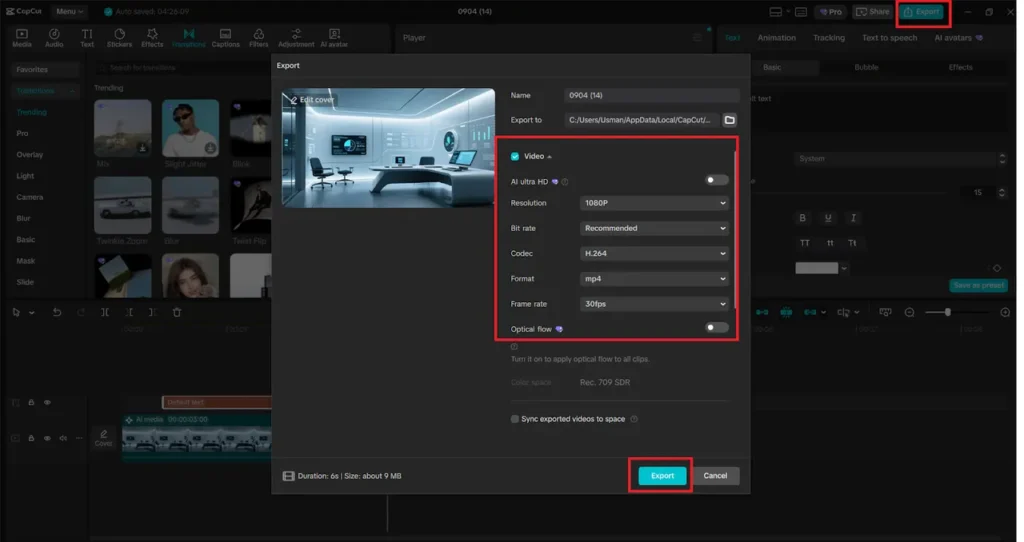Uncheck the Video checkbox

click(515, 157)
